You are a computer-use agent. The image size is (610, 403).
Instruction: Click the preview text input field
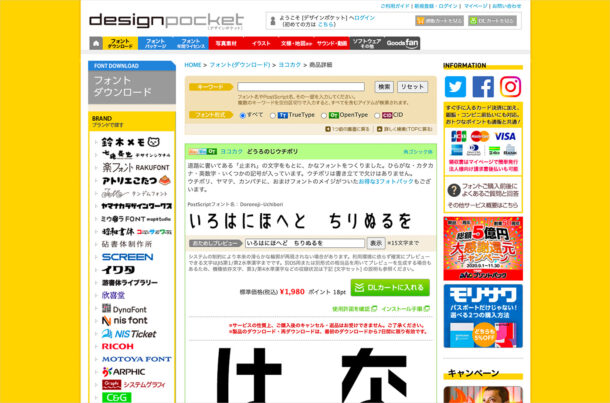tap(305, 243)
